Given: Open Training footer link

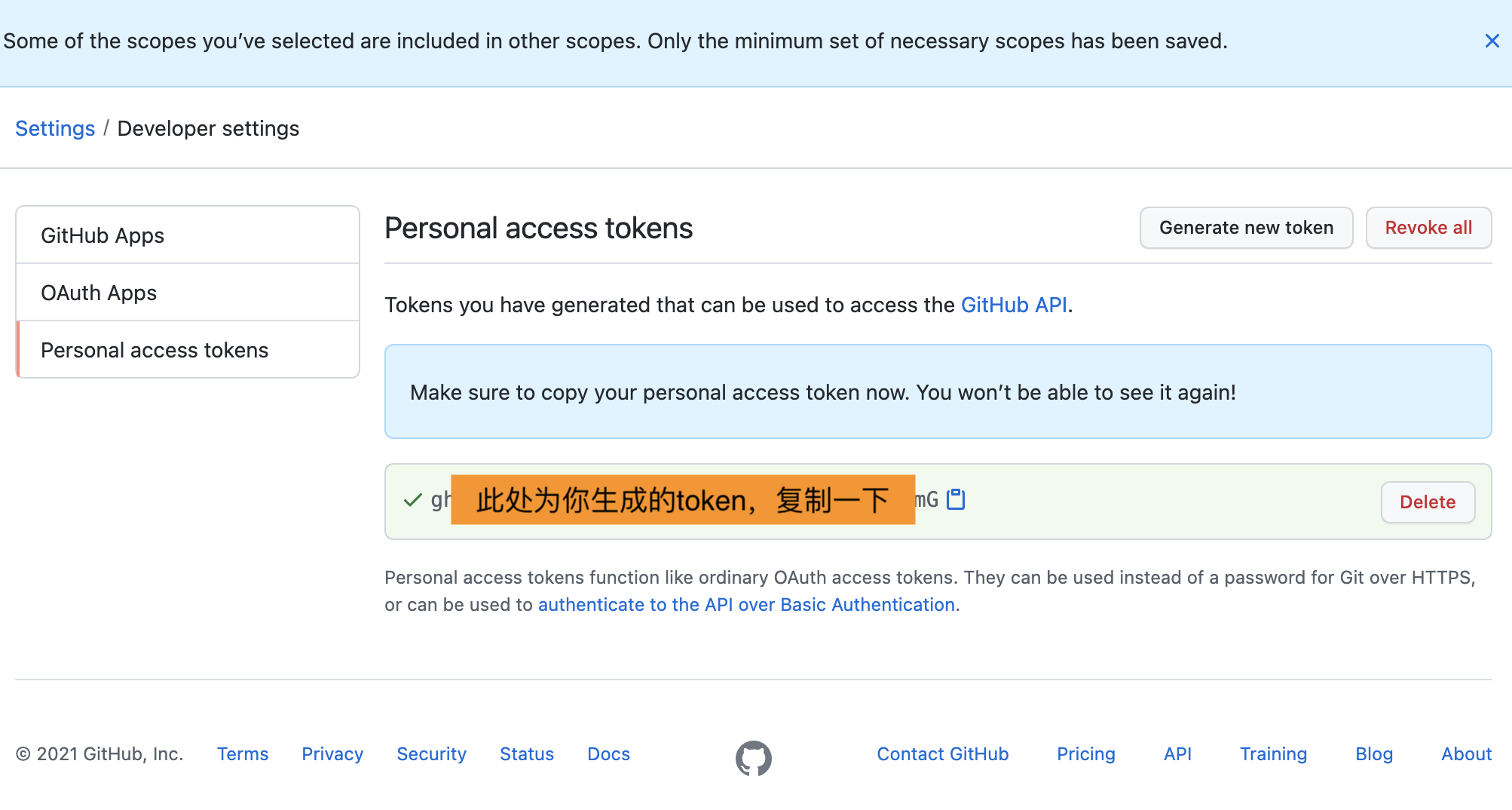Looking at the screenshot, I should (1273, 754).
